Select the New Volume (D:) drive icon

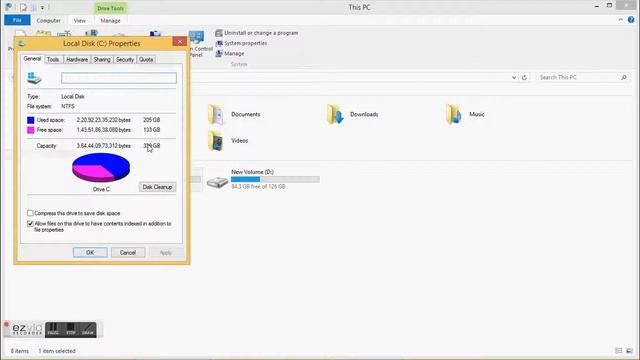pyautogui.click(x=217, y=182)
